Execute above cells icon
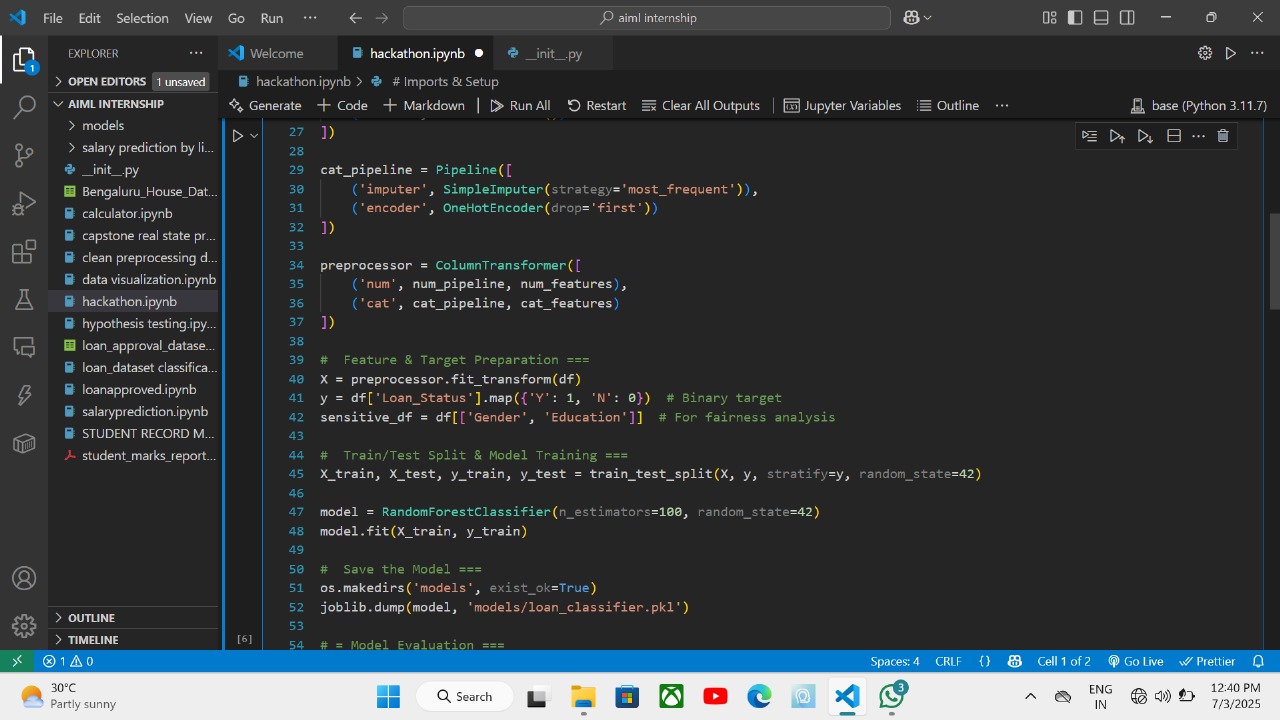This screenshot has width=1280, height=720. pos(1117,136)
